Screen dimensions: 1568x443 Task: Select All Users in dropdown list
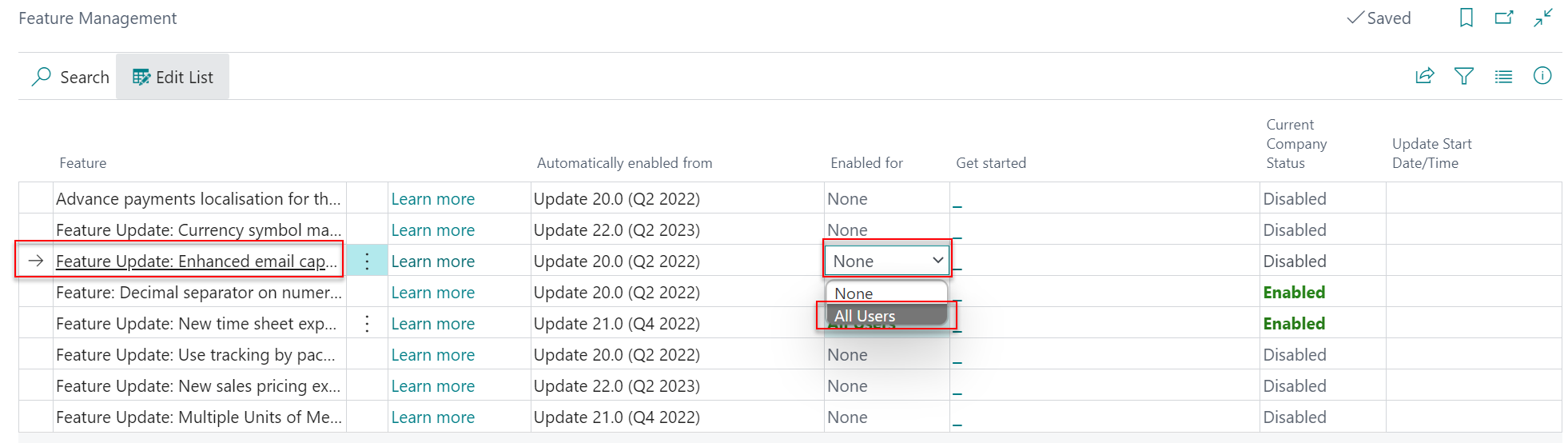click(865, 316)
